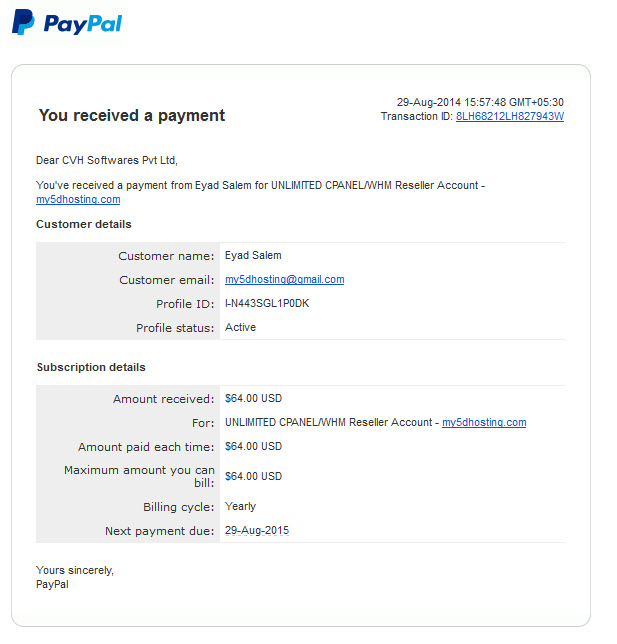This screenshot has width=617, height=644.
Task: Select the Profile ID value I-N443SGL1P0DK
Action: click(x=267, y=304)
